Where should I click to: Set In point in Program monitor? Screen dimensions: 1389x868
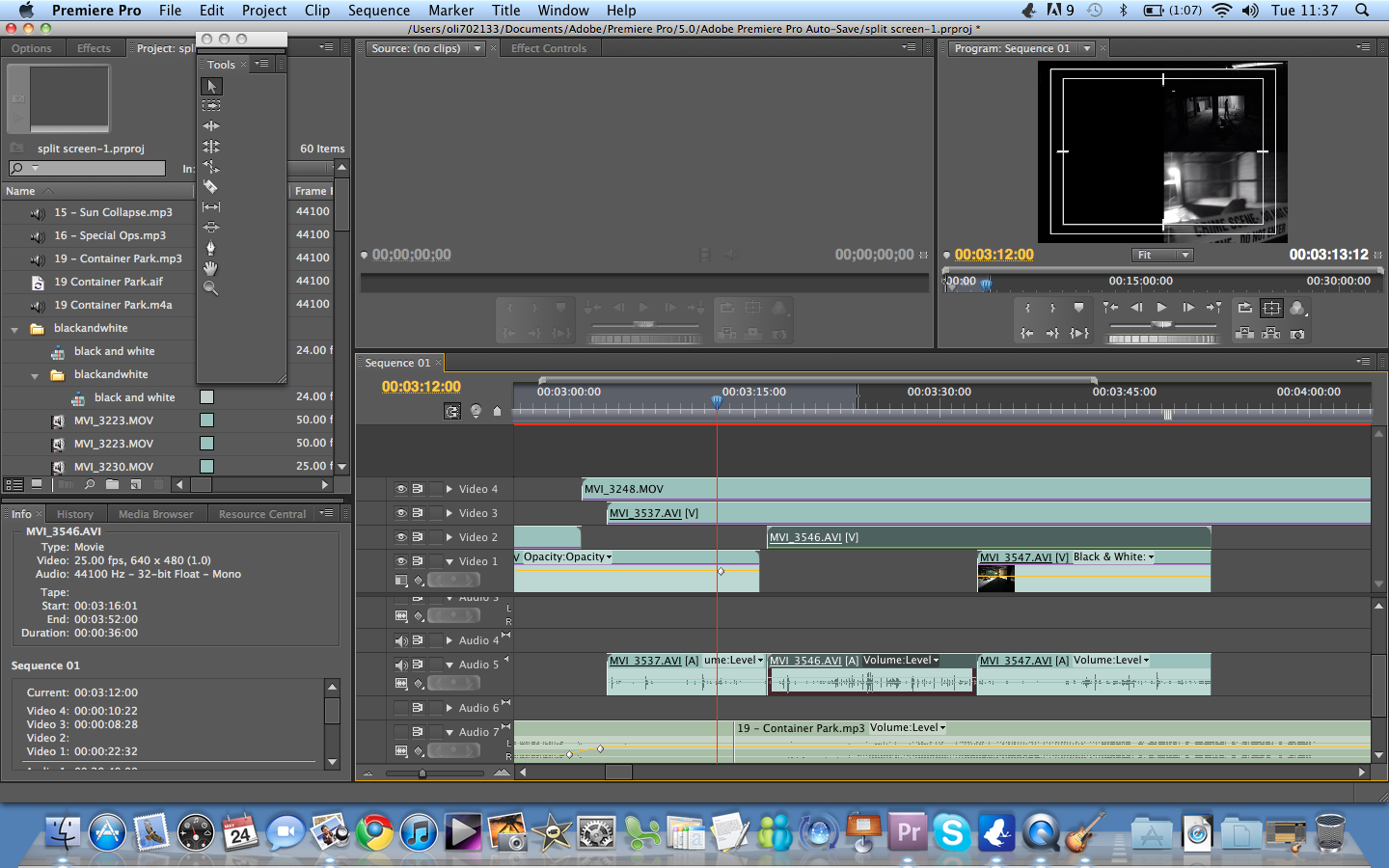pyautogui.click(x=1027, y=308)
